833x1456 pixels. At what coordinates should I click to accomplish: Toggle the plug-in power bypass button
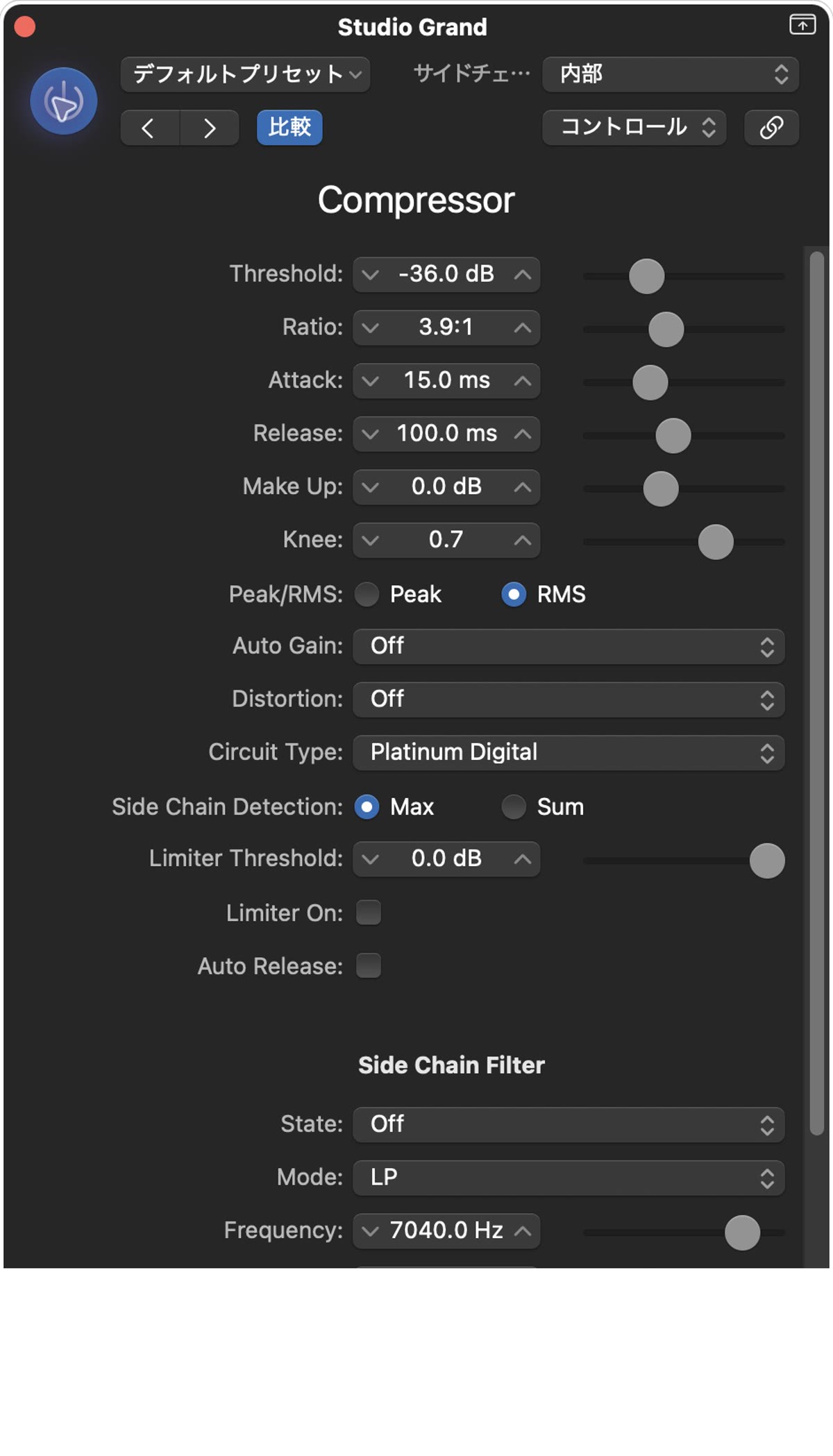pyautogui.click(x=63, y=101)
